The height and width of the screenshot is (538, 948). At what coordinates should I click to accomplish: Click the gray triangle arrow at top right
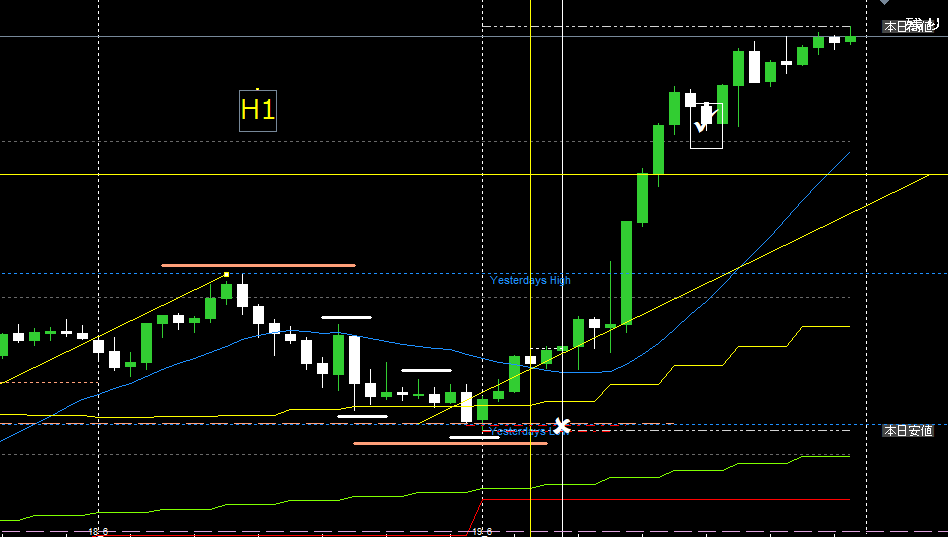coord(883,3)
